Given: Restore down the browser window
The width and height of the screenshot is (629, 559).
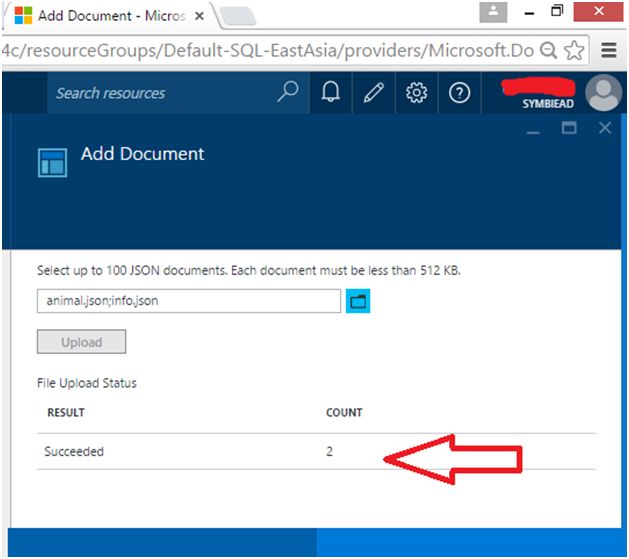Looking at the screenshot, I should point(557,11).
